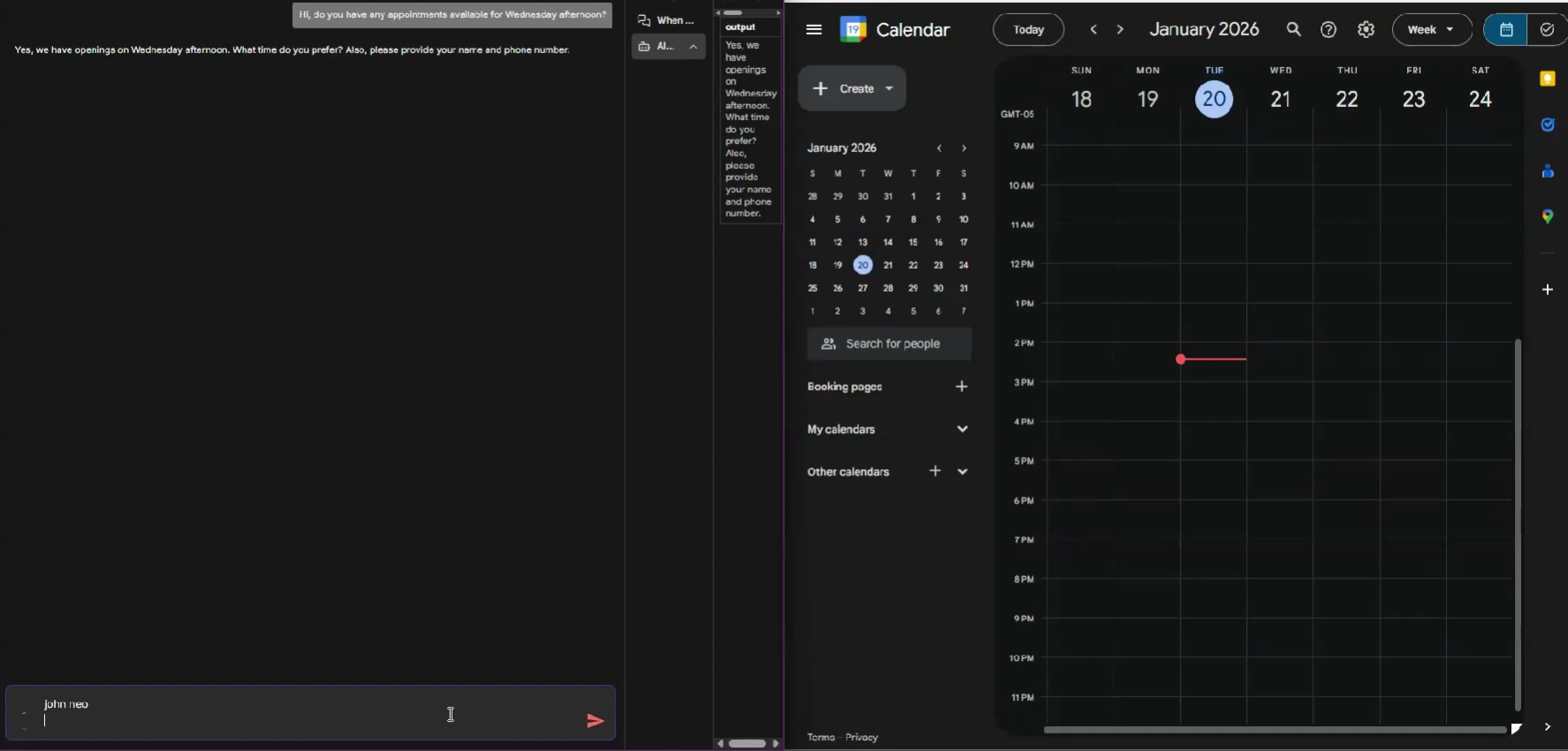This screenshot has height=751, width=1568.
Task: Open Contacts from side panel
Action: tap(1547, 171)
